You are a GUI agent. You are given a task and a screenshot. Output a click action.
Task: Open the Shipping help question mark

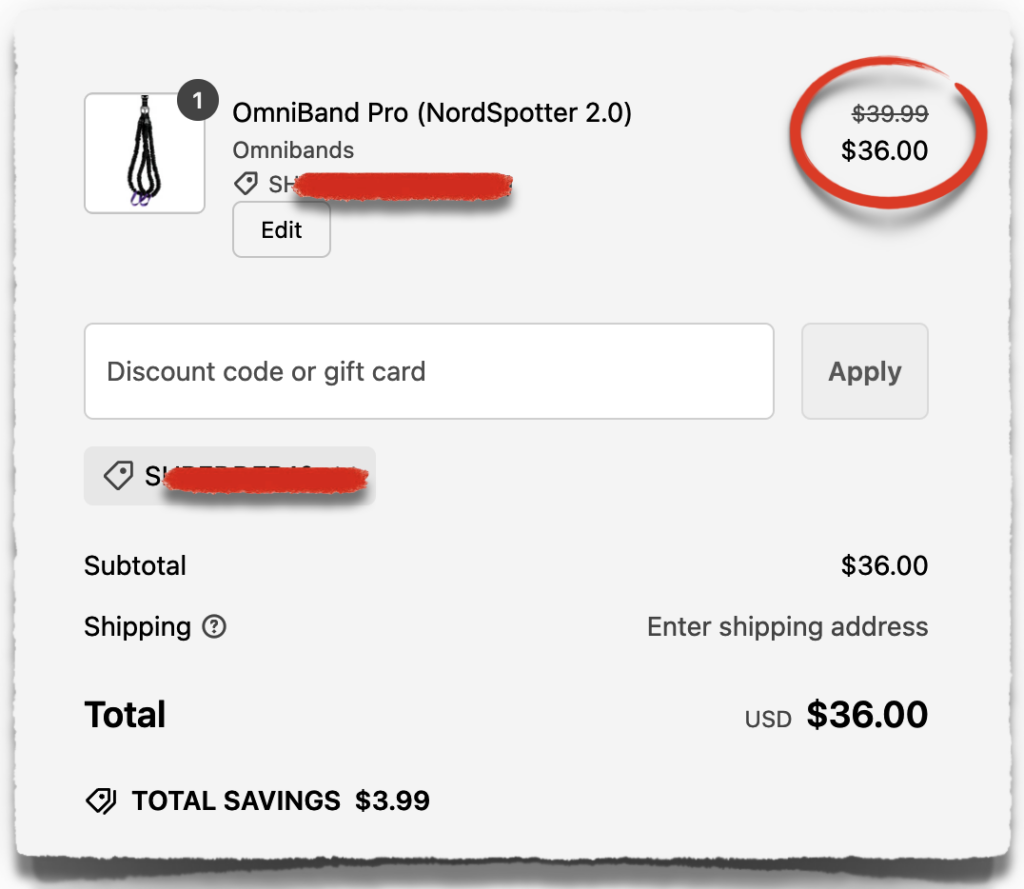pyautogui.click(x=215, y=627)
